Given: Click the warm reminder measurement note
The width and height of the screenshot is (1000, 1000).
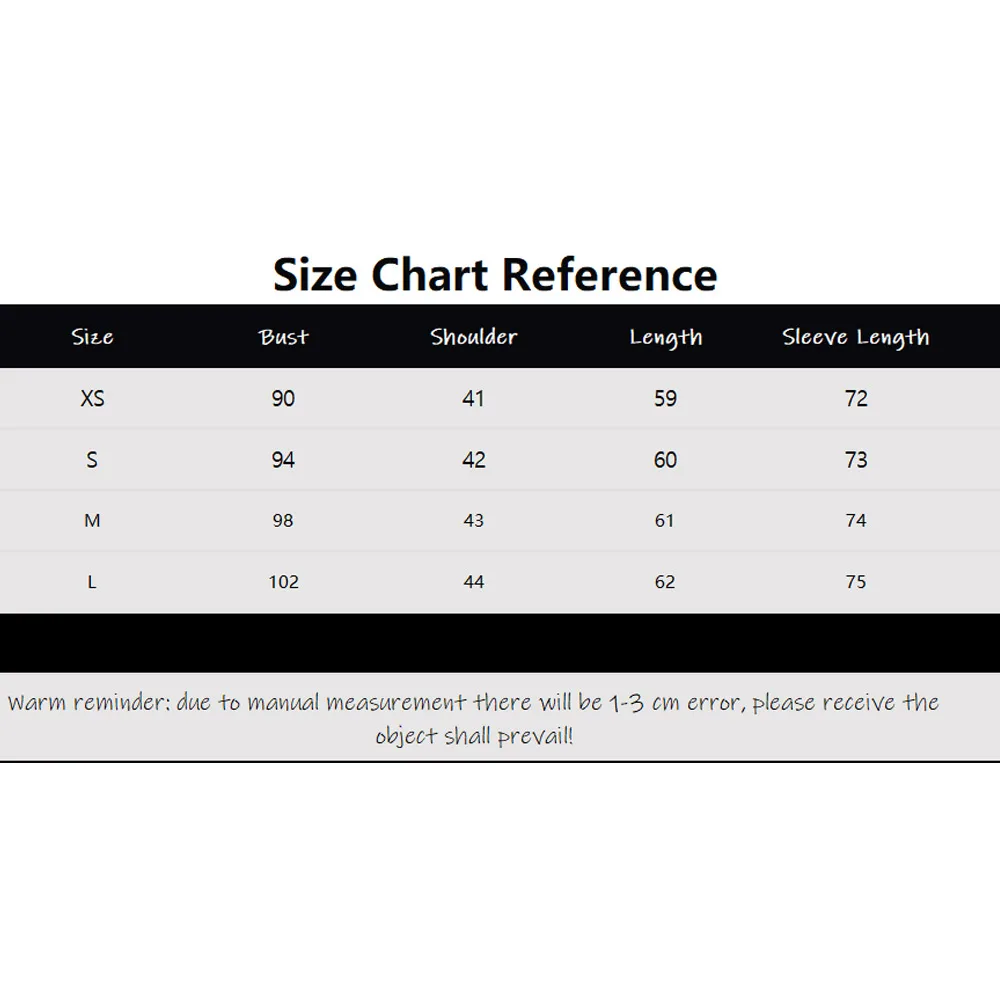Looking at the screenshot, I should tap(473, 719).
